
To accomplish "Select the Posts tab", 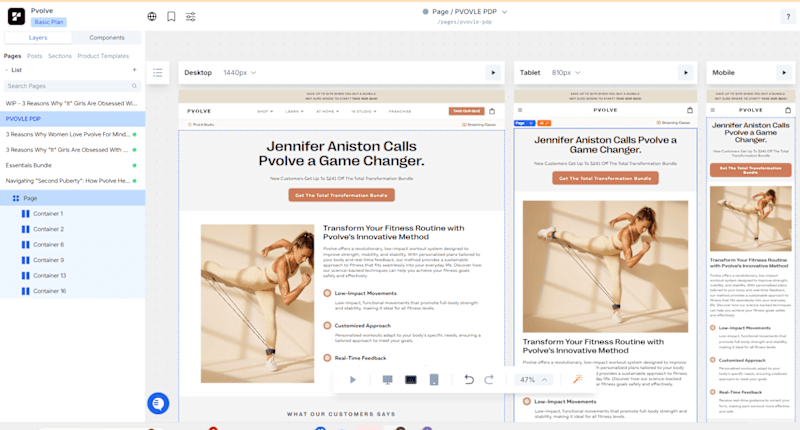I will click(x=35, y=56).
